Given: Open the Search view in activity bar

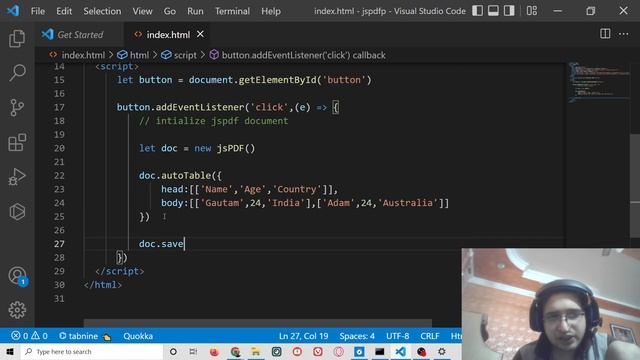Looking at the screenshot, I should pos(17,73).
